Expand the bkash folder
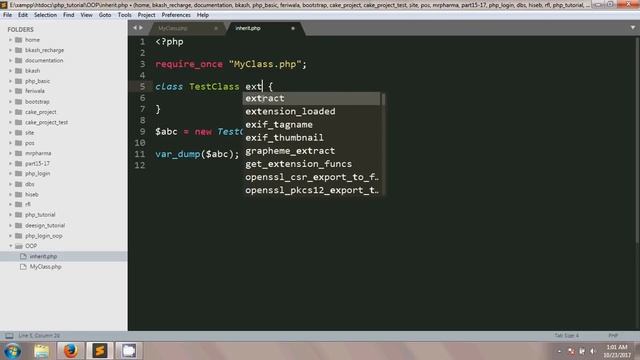The image size is (640, 360). tap(11, 71)
